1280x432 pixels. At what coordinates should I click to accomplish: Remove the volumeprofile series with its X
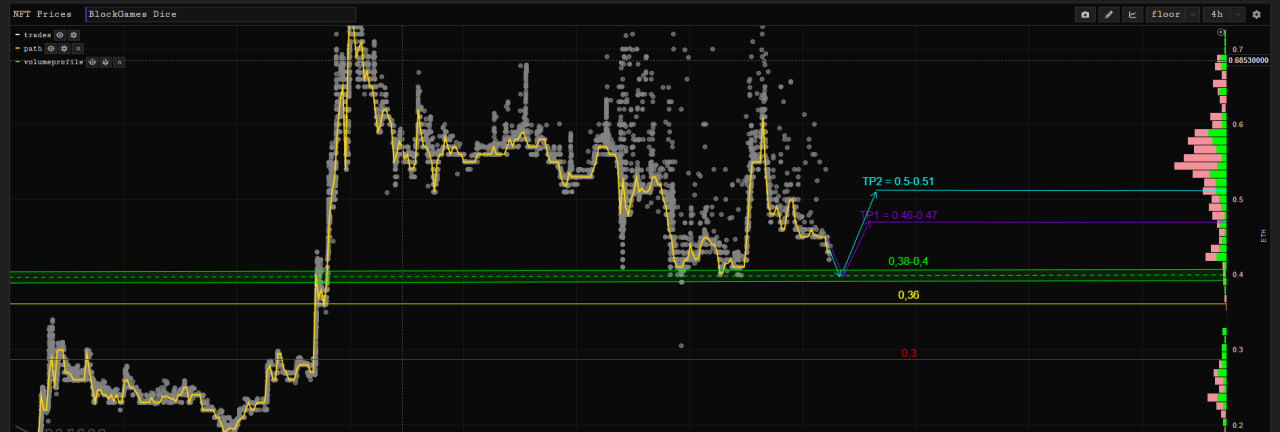pos(119,62)
